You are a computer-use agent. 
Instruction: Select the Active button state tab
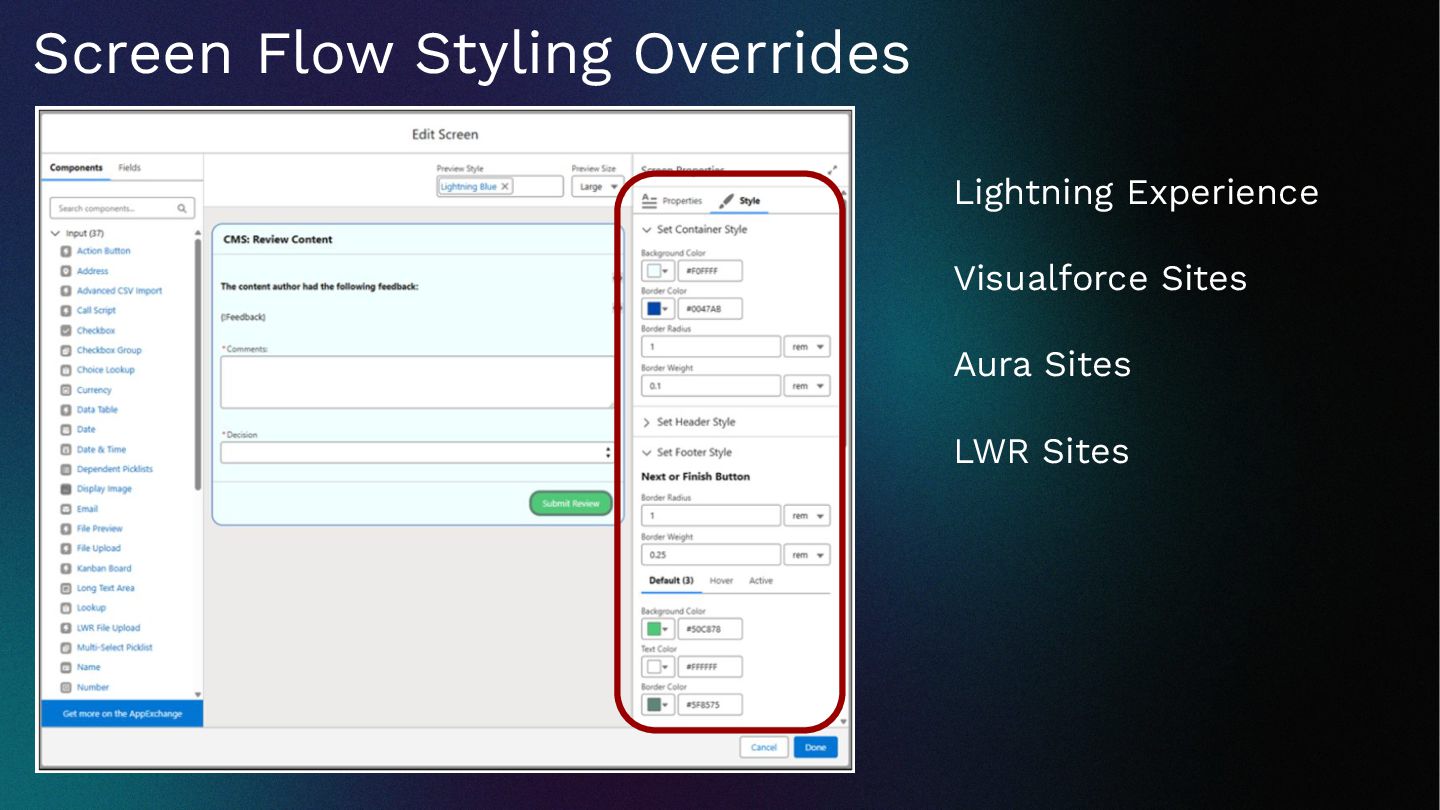pyautogui.click(x=761, y=581)
